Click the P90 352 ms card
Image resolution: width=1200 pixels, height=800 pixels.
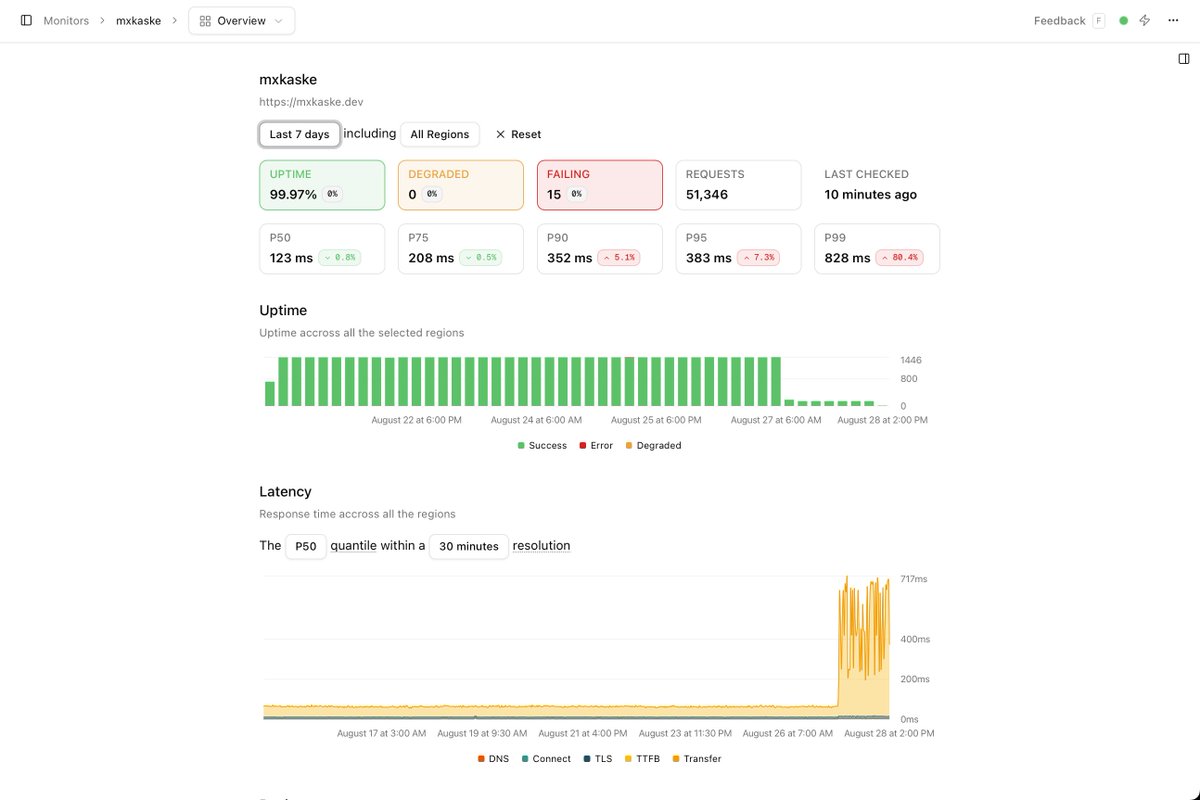tap(599, 248)
